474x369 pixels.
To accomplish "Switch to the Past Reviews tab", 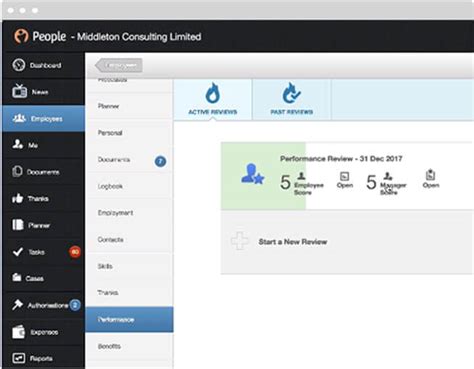I will (x=292, y=99).
